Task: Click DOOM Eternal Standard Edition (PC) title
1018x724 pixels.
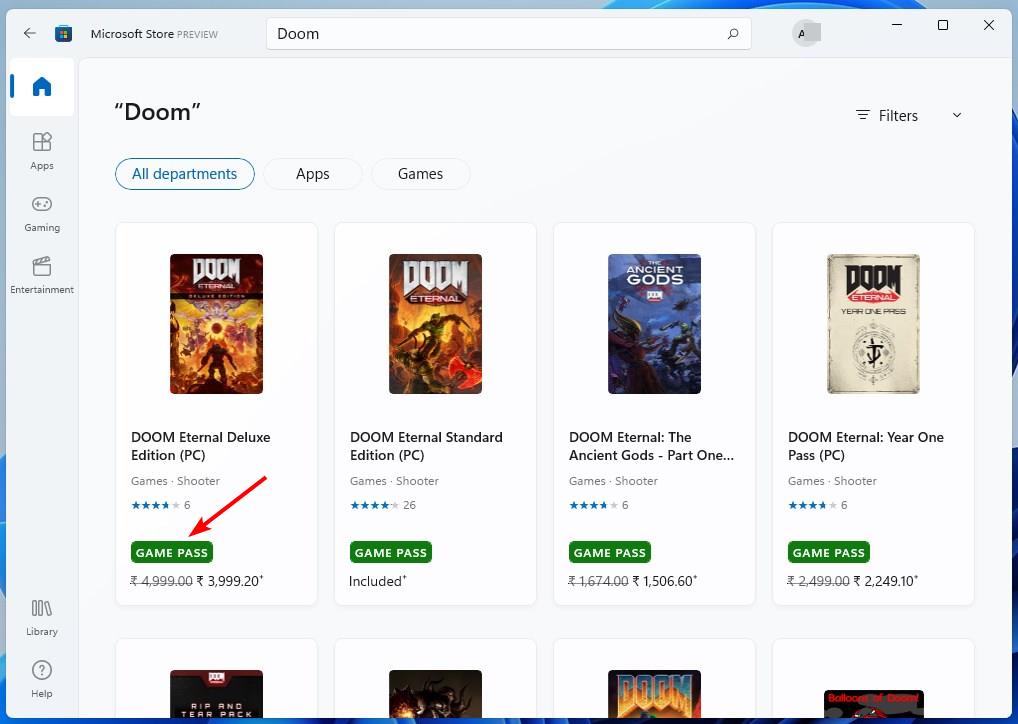Action: [426, 446]
